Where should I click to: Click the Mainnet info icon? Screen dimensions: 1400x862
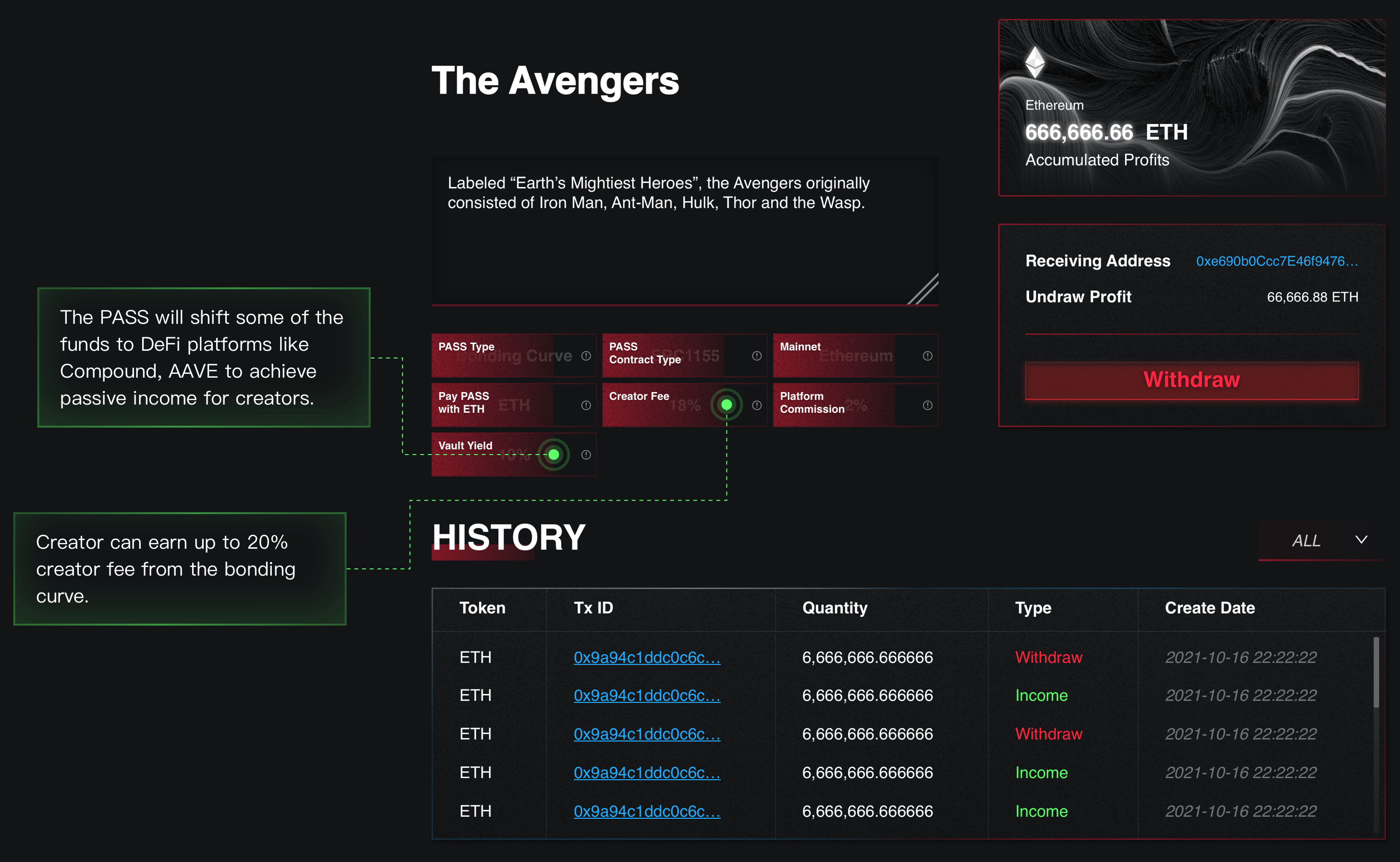(x=927, y=356)
